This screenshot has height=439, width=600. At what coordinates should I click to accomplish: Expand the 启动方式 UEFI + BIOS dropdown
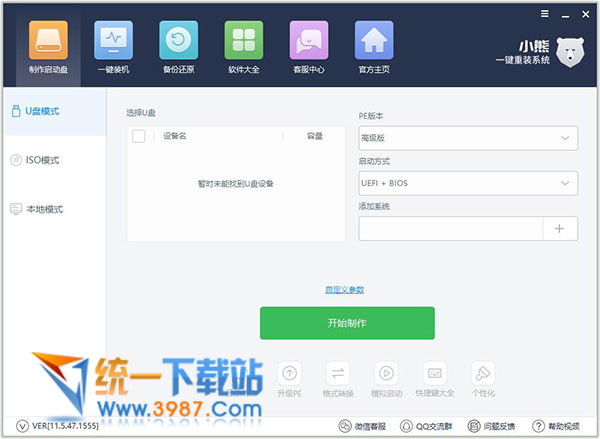(468, 183)
